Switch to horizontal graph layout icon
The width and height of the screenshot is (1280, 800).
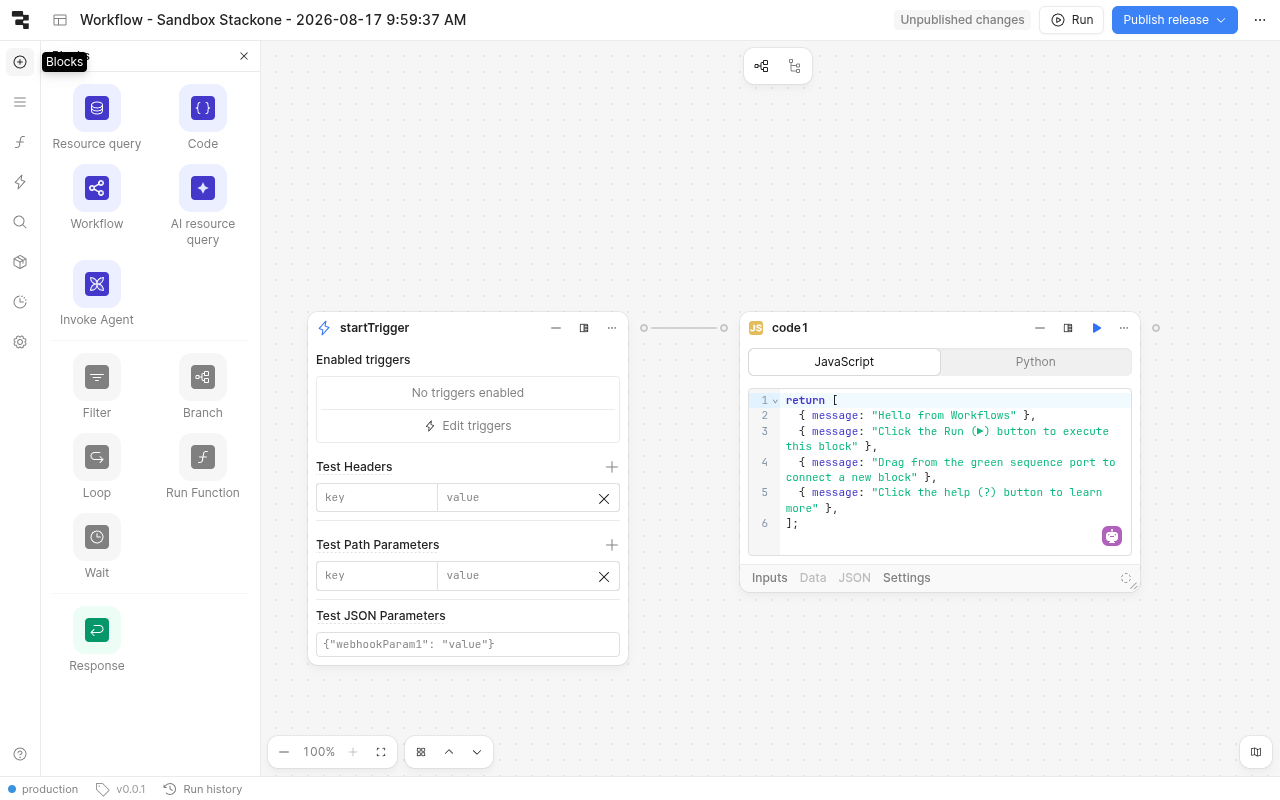pos(762,66)
